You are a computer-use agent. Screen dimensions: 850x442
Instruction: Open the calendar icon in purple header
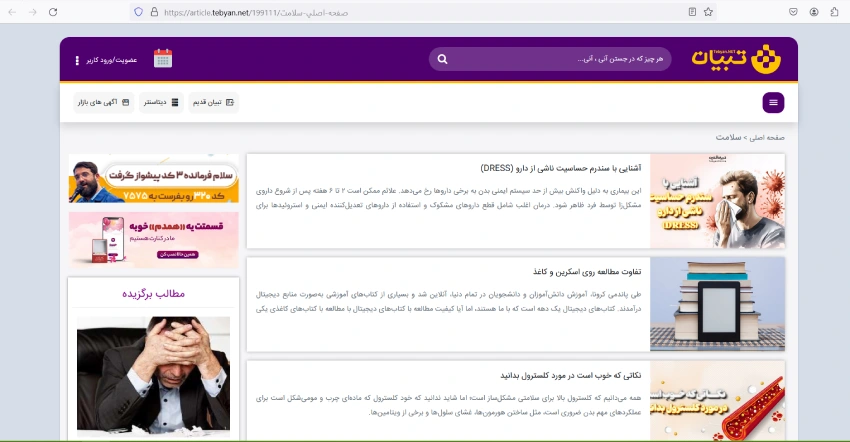click(163, 59)
